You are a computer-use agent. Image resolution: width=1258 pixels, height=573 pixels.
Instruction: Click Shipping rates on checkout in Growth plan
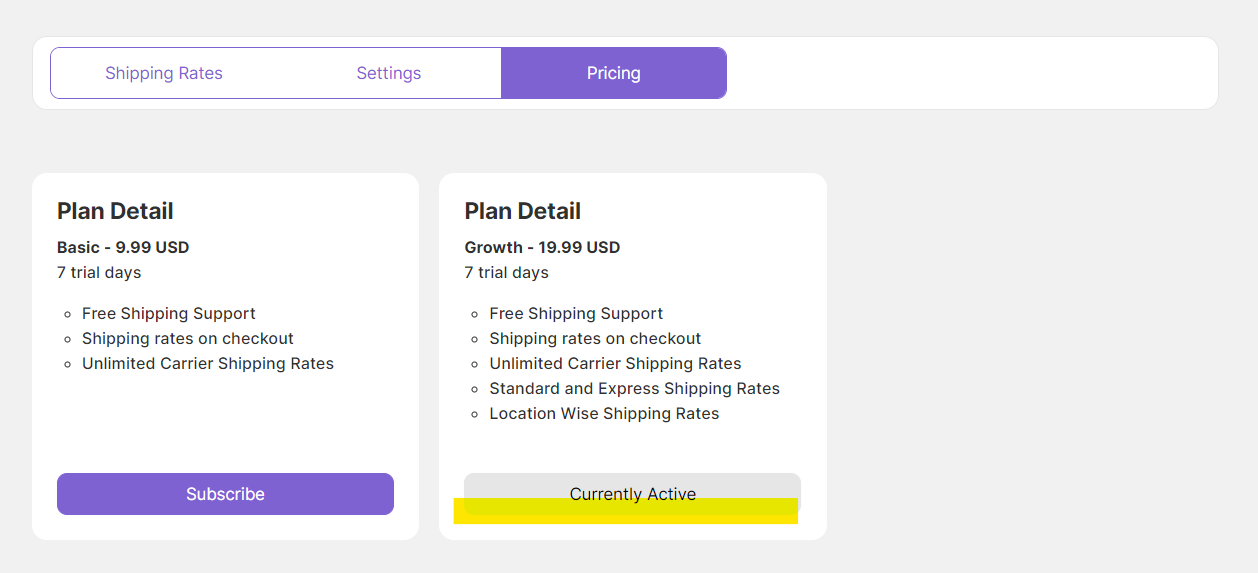click(x=595, y=338)
